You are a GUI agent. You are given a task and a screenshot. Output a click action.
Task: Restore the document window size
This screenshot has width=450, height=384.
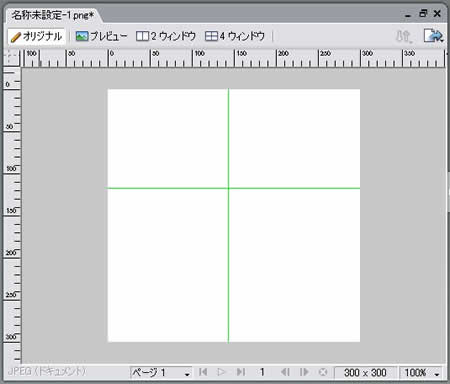[x=423, y=14]
